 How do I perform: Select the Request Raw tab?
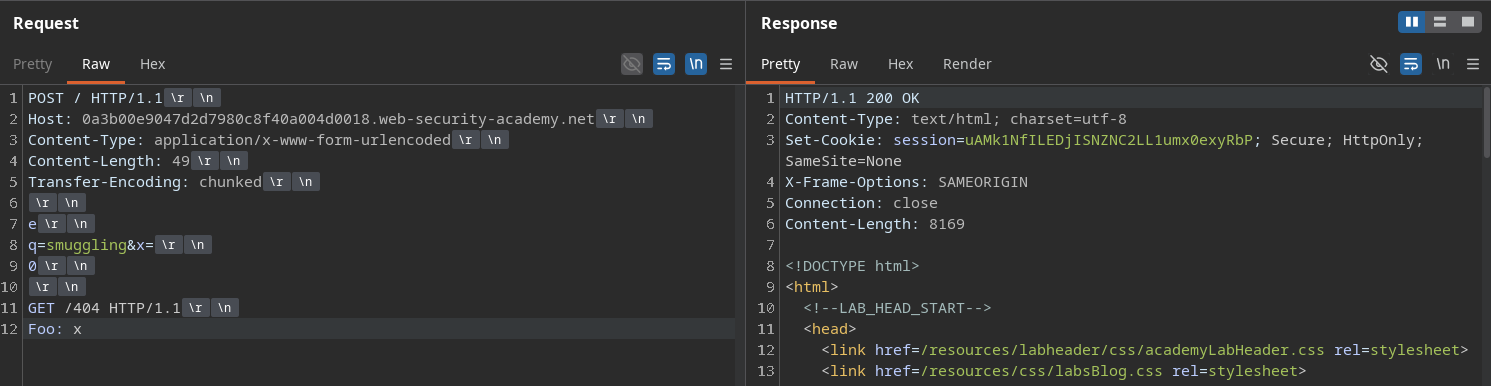coord(96,64)
